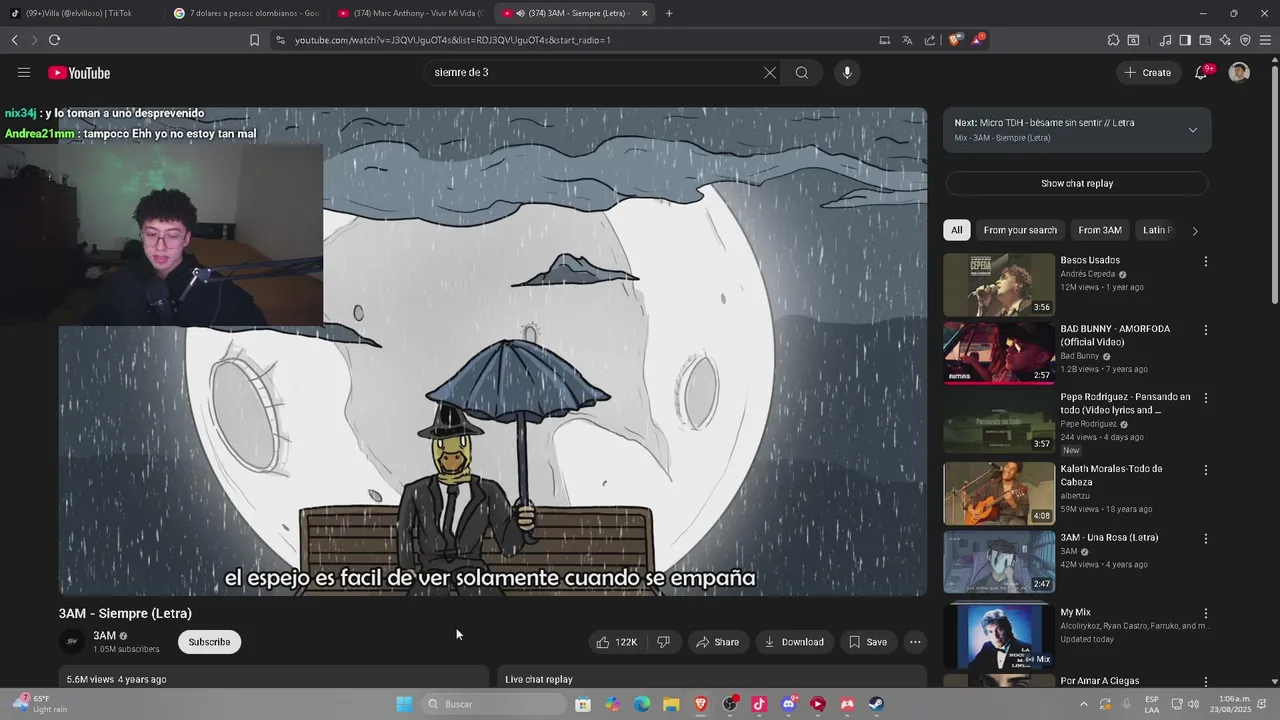Screen dimensions: 1280x720
Task: Click the Create button
Action: pyautogui.click(x=1147, y=73)
